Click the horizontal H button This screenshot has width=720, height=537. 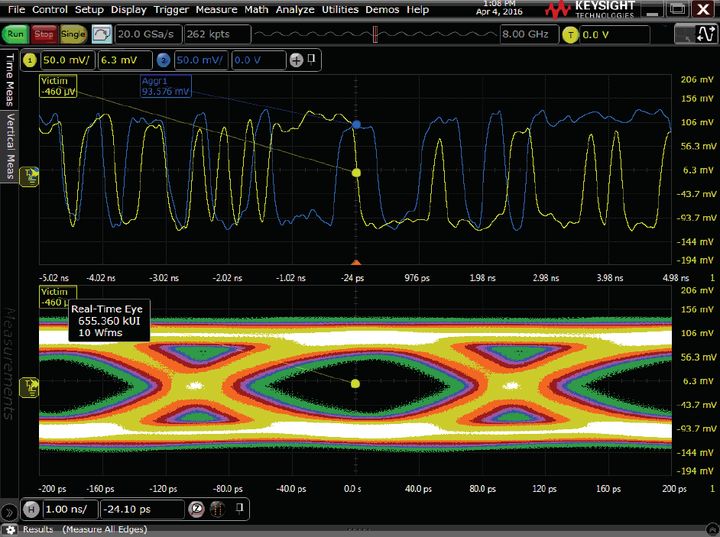pos(30,509)
